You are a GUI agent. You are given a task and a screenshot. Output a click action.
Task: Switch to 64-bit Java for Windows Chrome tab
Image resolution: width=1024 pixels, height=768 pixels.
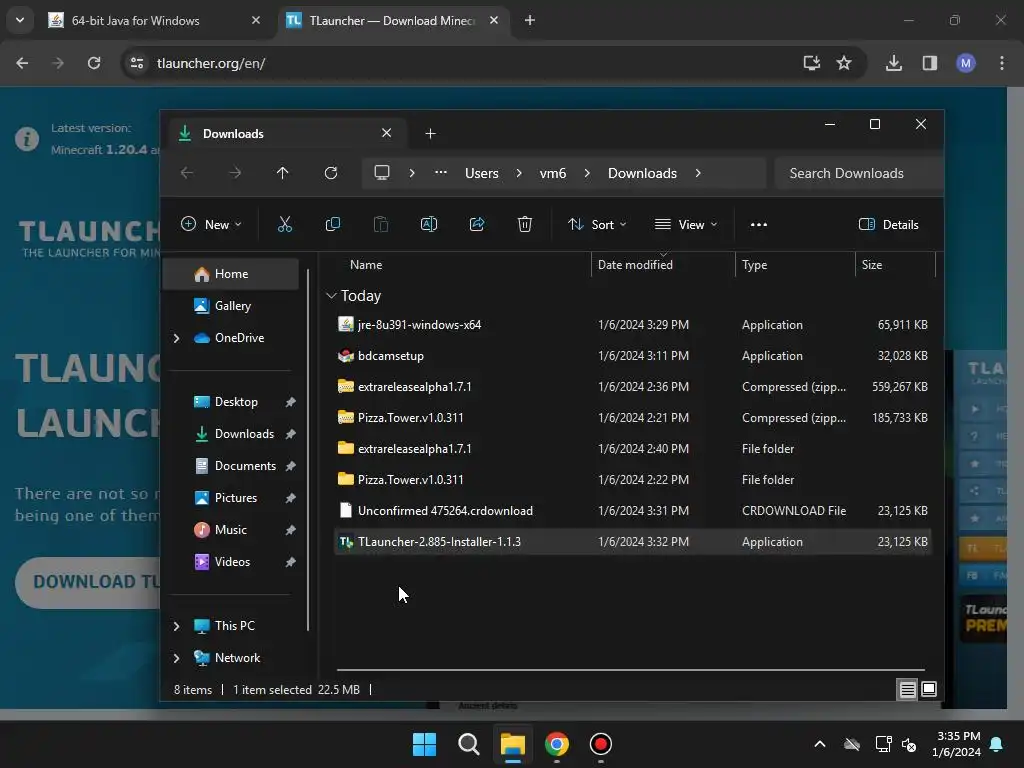point(155,20)
